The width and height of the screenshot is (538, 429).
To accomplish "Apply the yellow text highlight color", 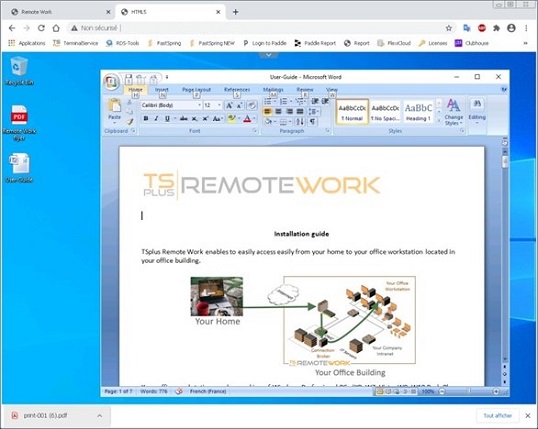I will [232, 119].
